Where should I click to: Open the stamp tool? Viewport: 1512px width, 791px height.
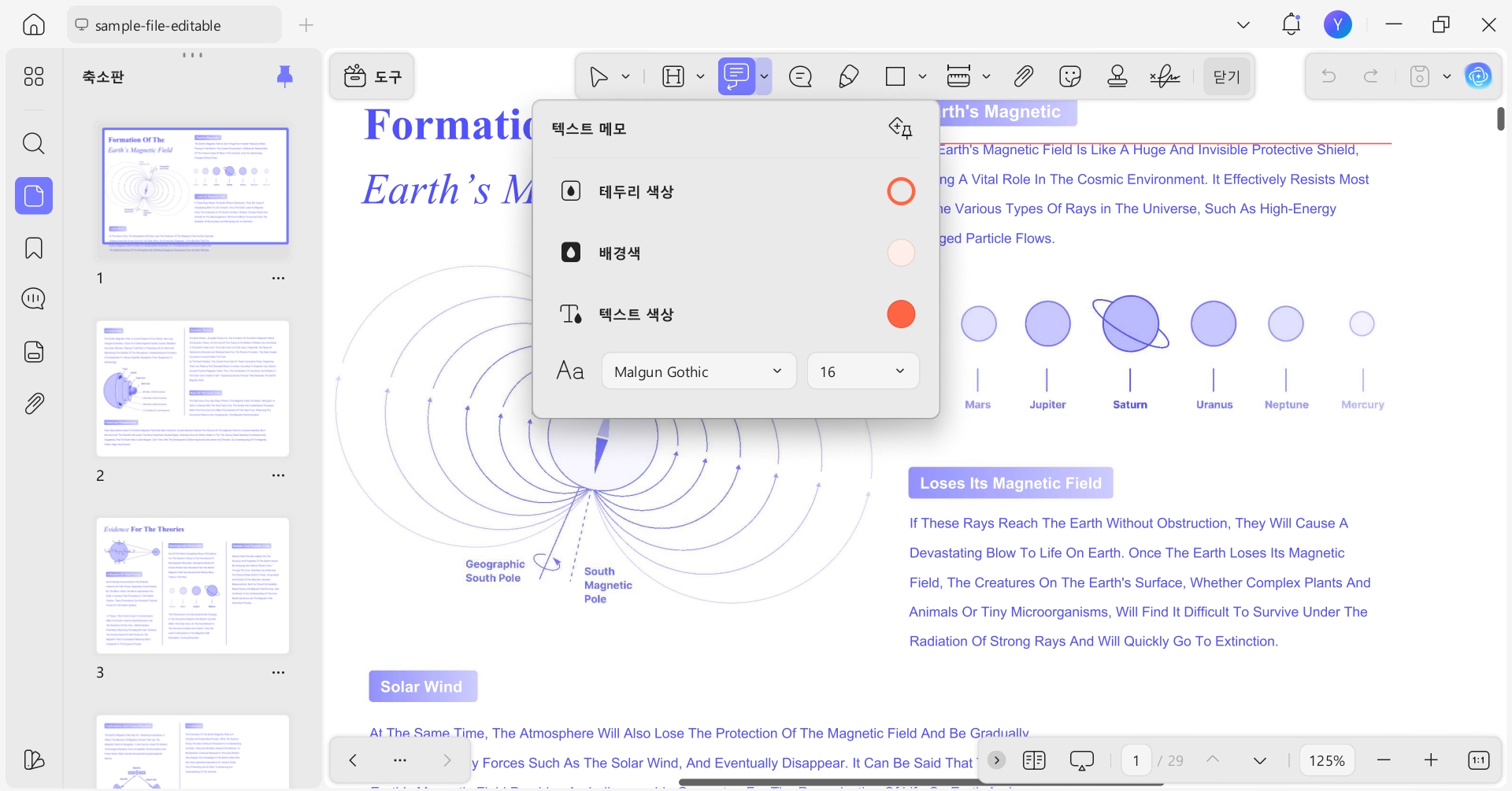[1117, 76]
